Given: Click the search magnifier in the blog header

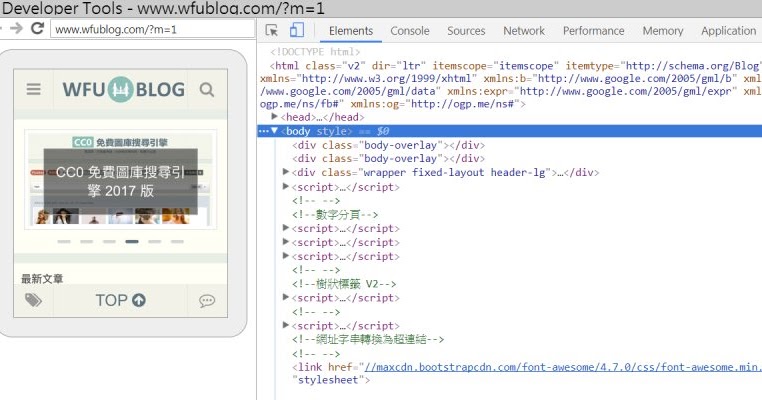Looking at the screenshot, I should [x=207, y=90].
